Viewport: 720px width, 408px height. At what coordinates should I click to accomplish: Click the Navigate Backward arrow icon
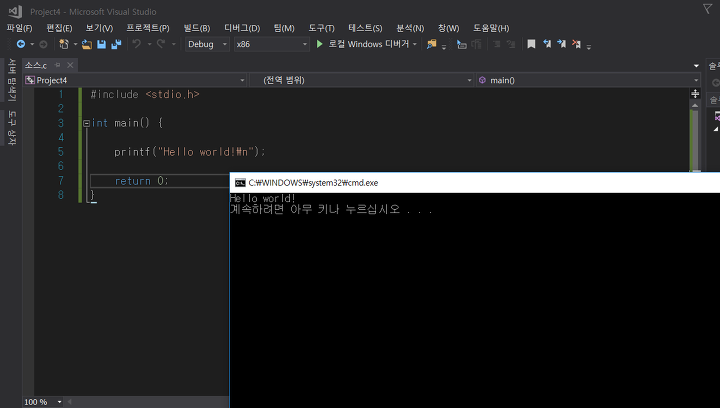click(x=21, y=44)
